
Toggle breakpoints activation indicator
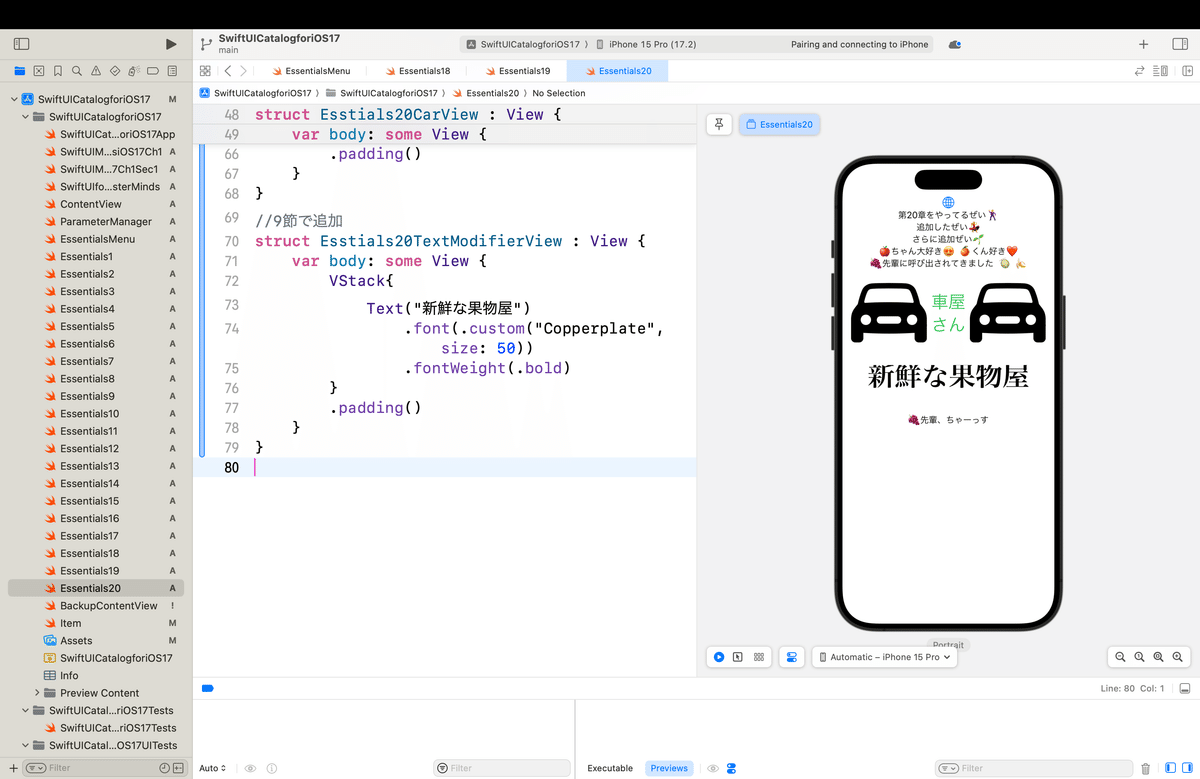pos(208,689)
